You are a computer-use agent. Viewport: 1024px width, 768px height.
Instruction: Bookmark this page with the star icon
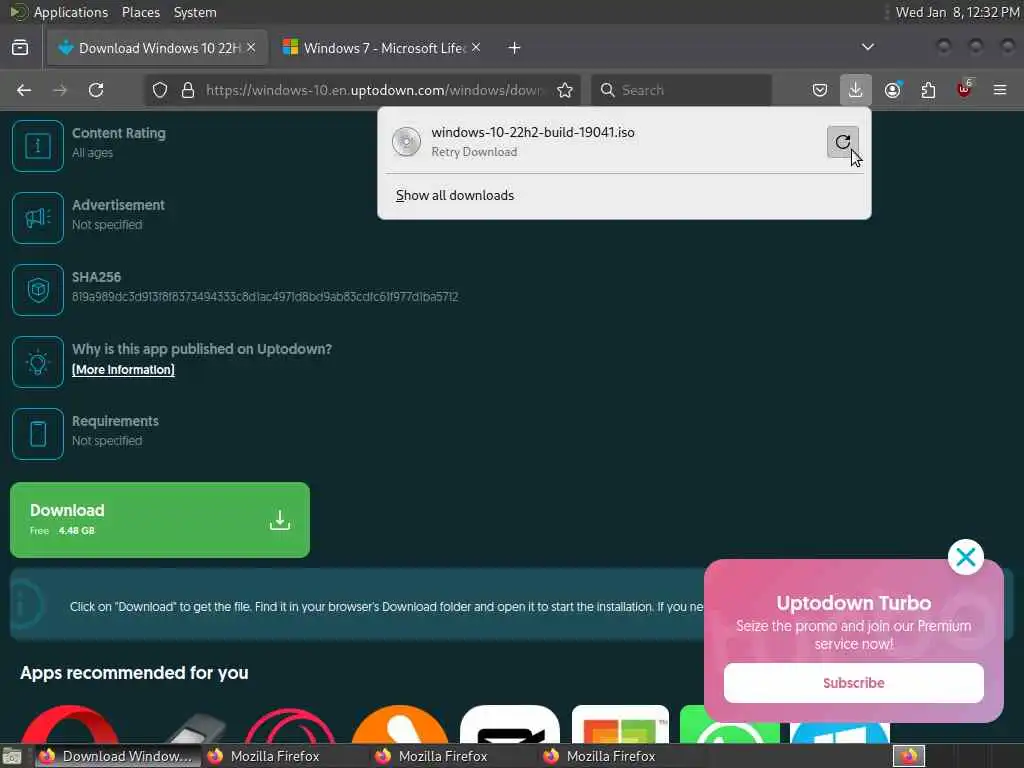click(565, 90)
